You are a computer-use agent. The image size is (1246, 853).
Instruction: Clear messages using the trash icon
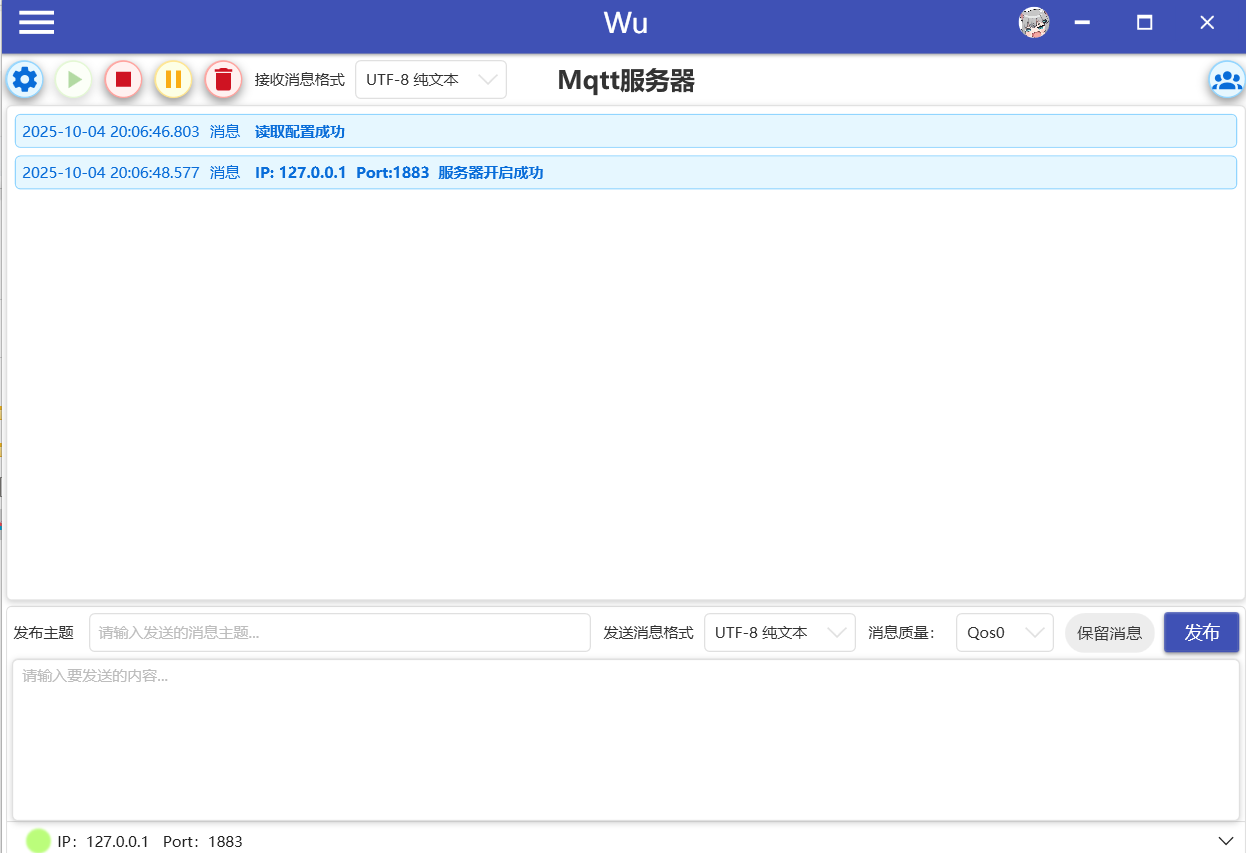click(223, 79)
